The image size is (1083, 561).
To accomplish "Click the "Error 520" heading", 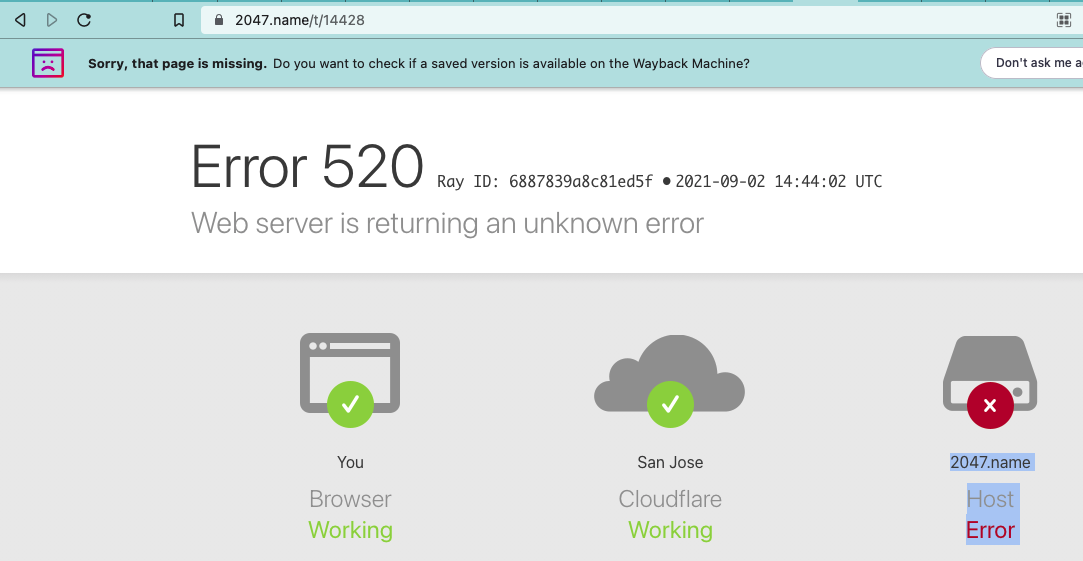I will point(307,166).
